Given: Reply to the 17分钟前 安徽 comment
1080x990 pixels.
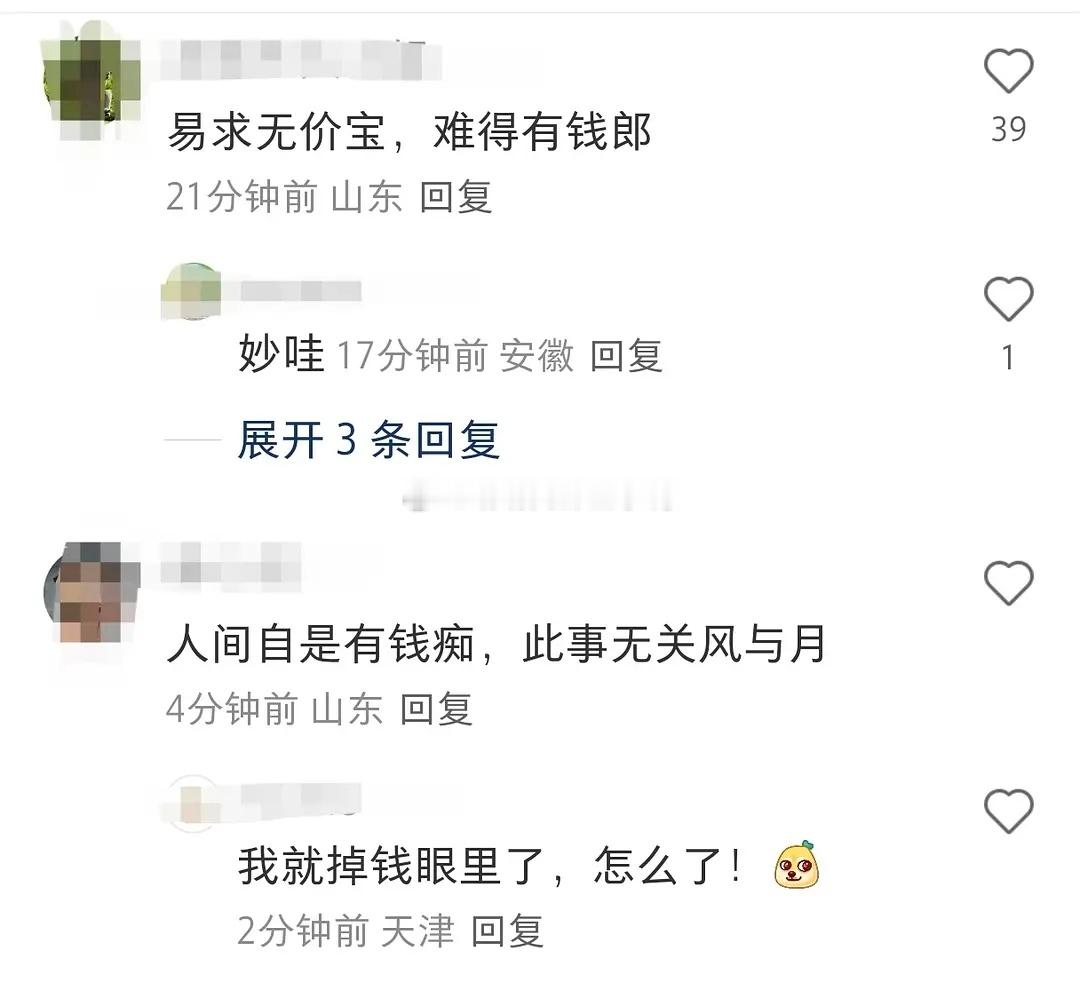Looking at the screenshot, I should tap(626, 355).
